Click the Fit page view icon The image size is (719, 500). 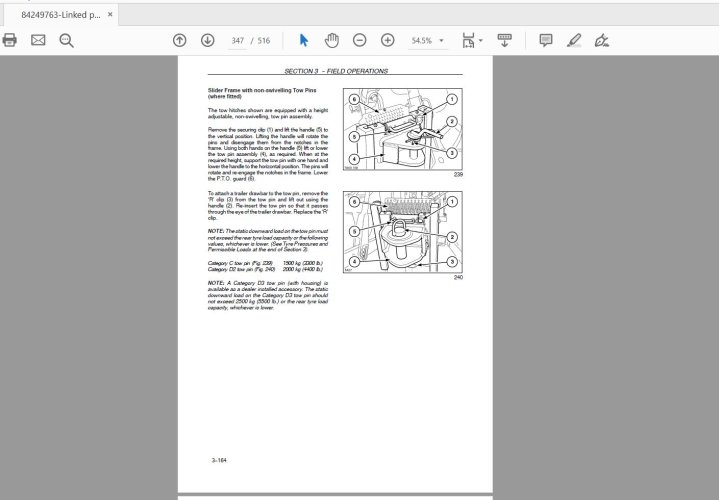pos(468,40)
